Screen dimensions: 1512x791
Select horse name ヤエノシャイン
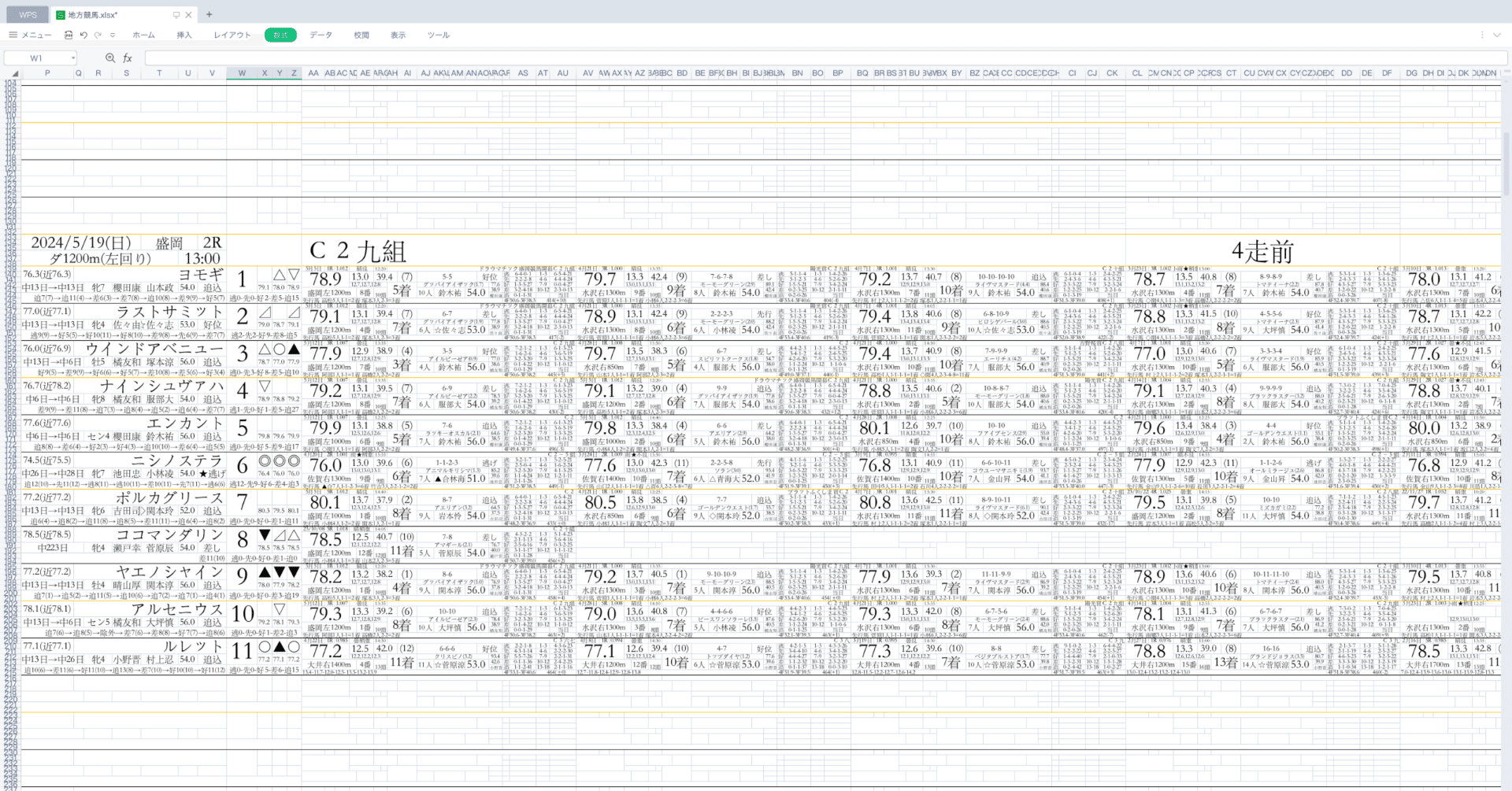point(171,572)
